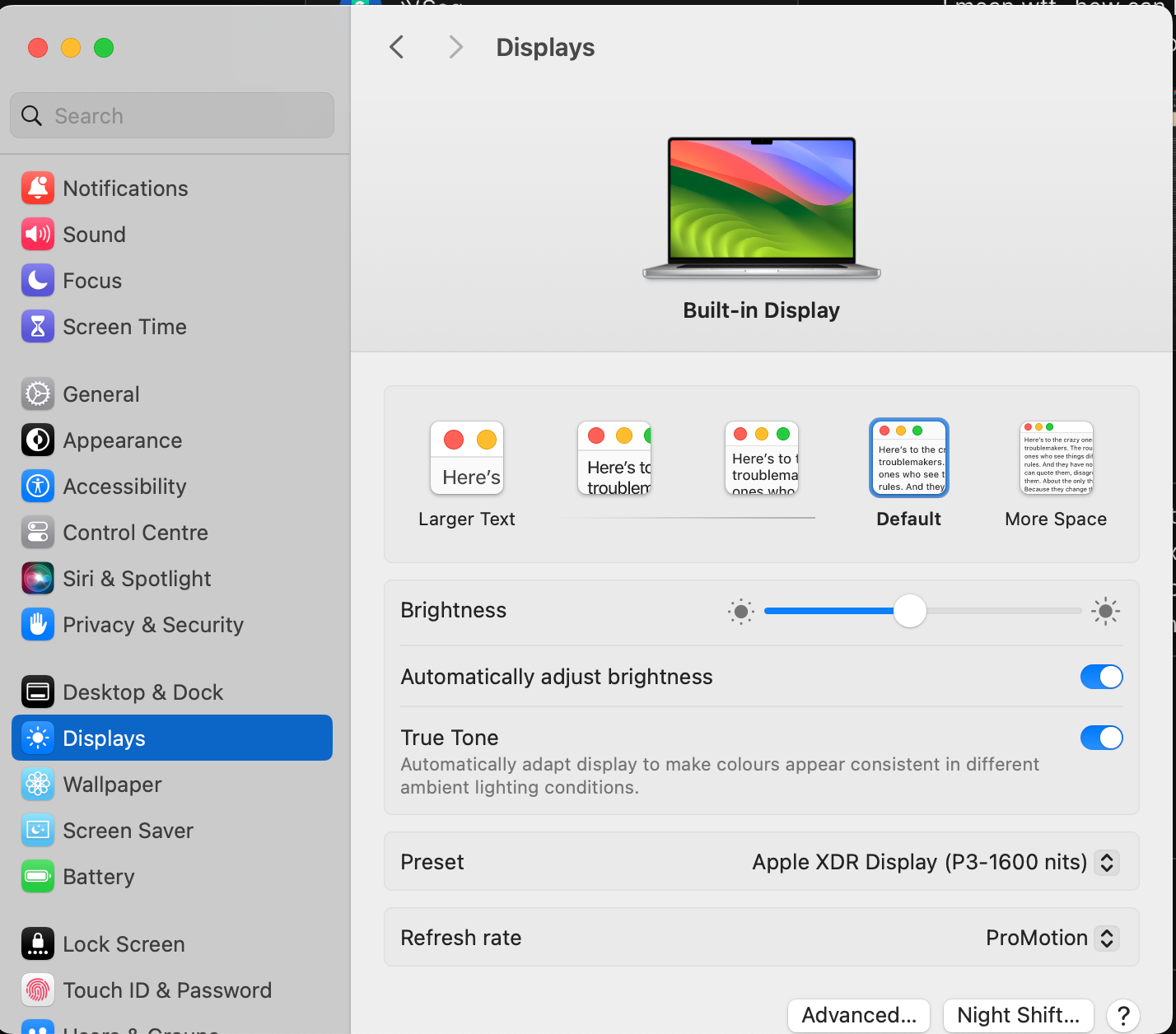
Task: Click the Screen Time hourglass icon
Action: click(38, 327)
